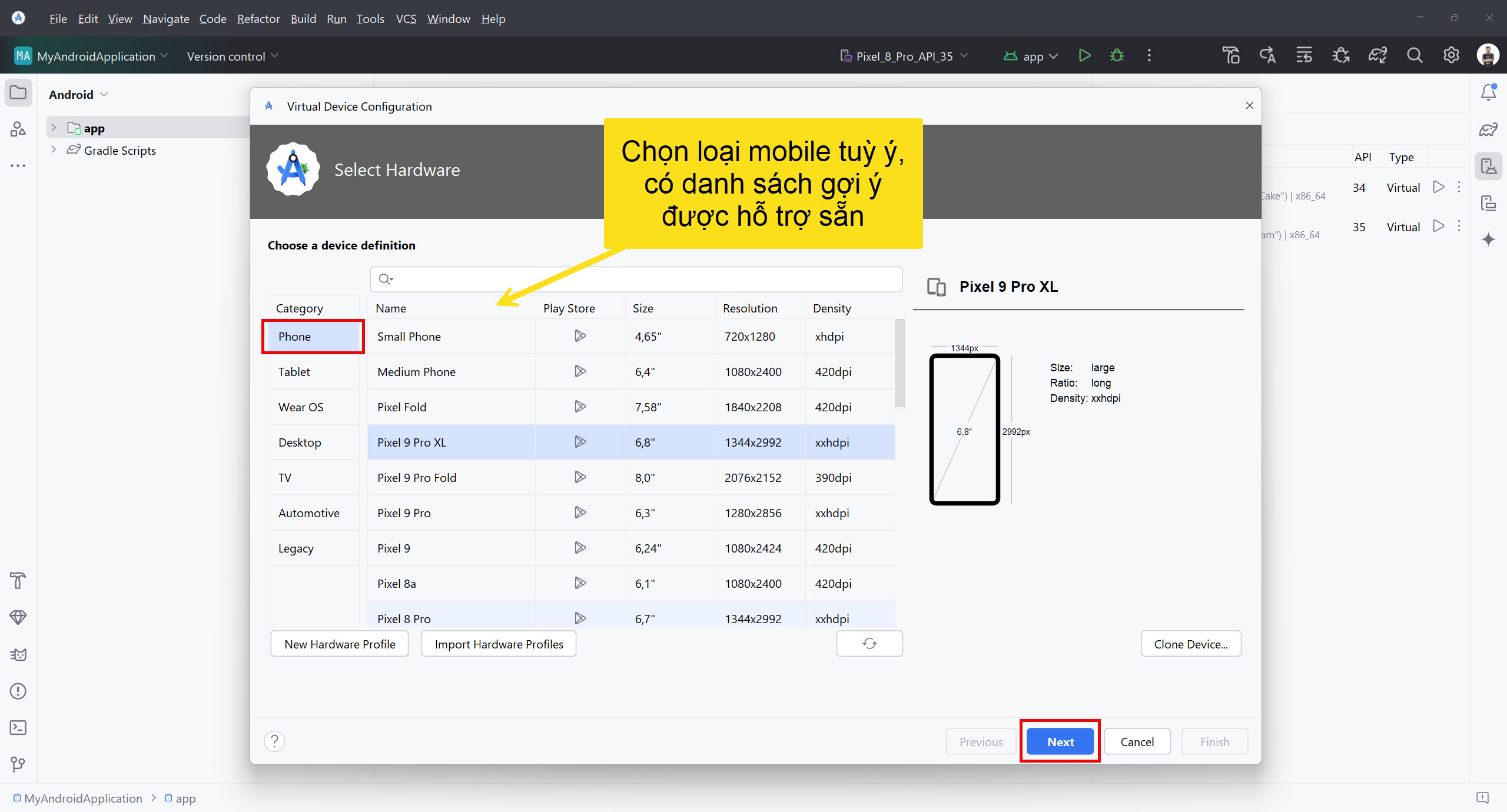Click app in the bottom breadcrumb

tap(180, 798)
